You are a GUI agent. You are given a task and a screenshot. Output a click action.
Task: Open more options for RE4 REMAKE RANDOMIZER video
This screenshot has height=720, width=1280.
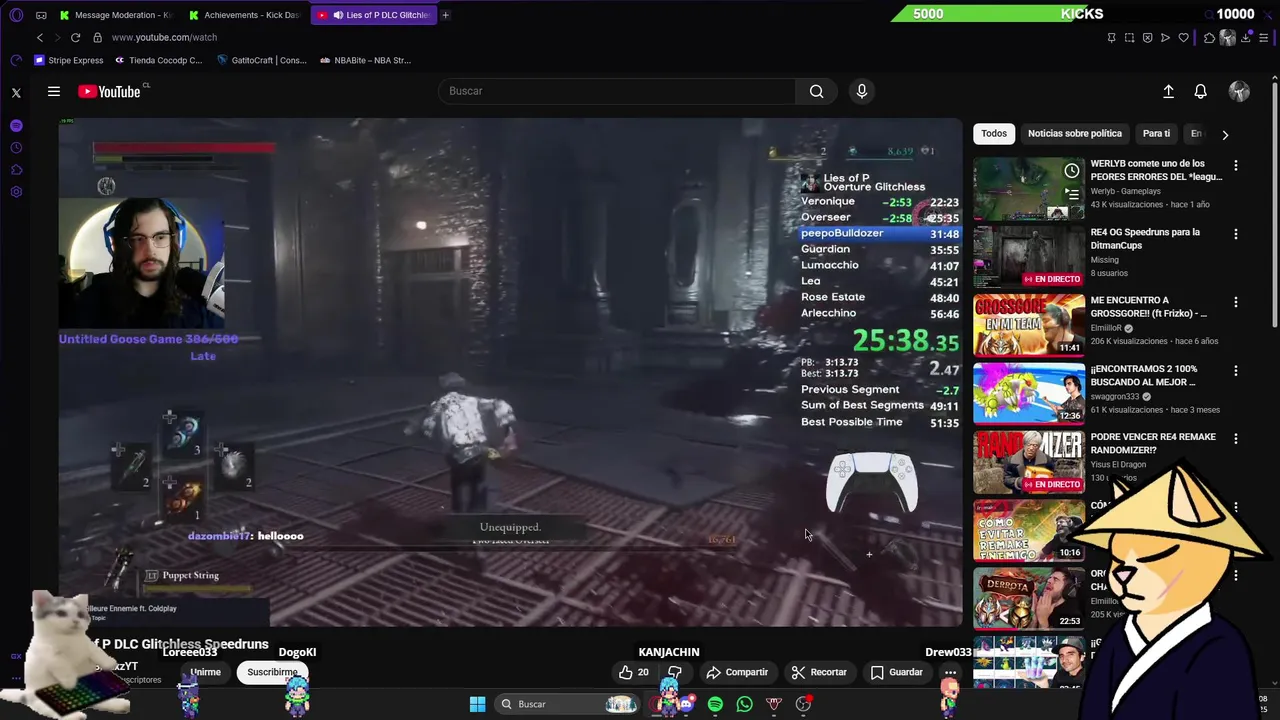tap(1235, 438)
